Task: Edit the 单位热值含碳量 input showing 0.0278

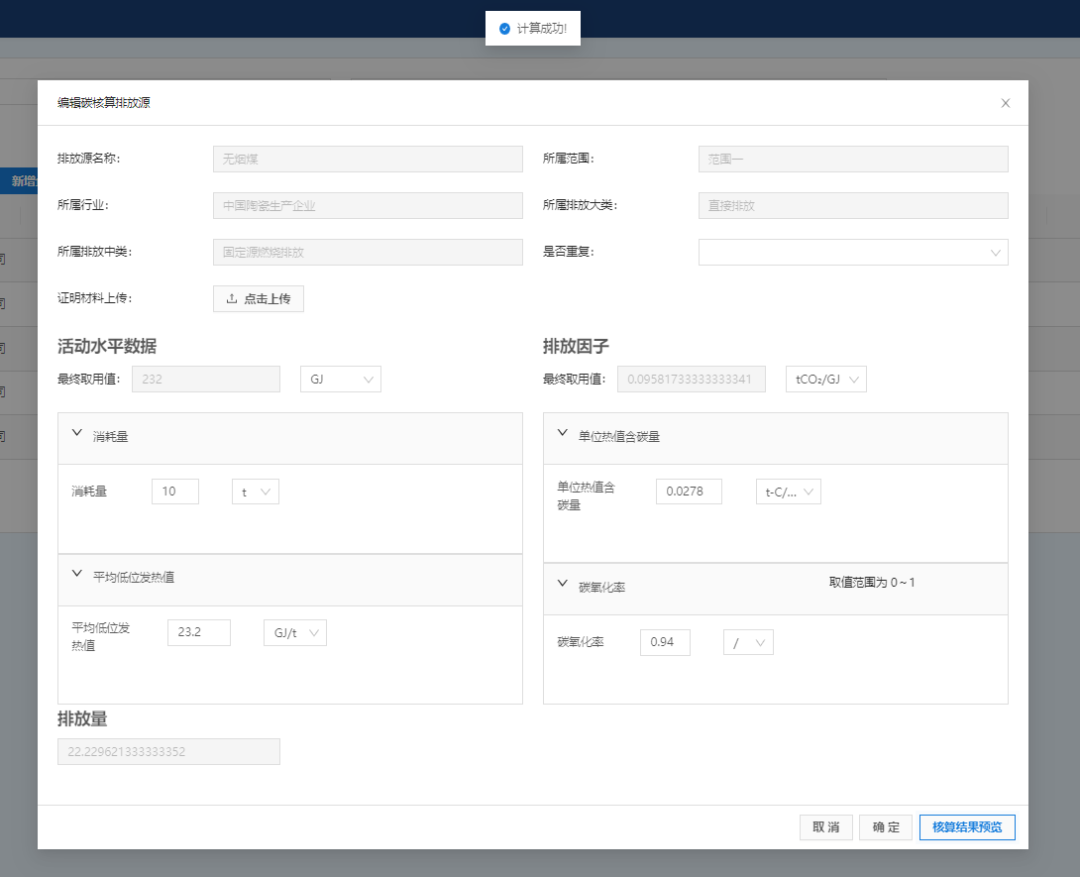Action: click(688, 491)
